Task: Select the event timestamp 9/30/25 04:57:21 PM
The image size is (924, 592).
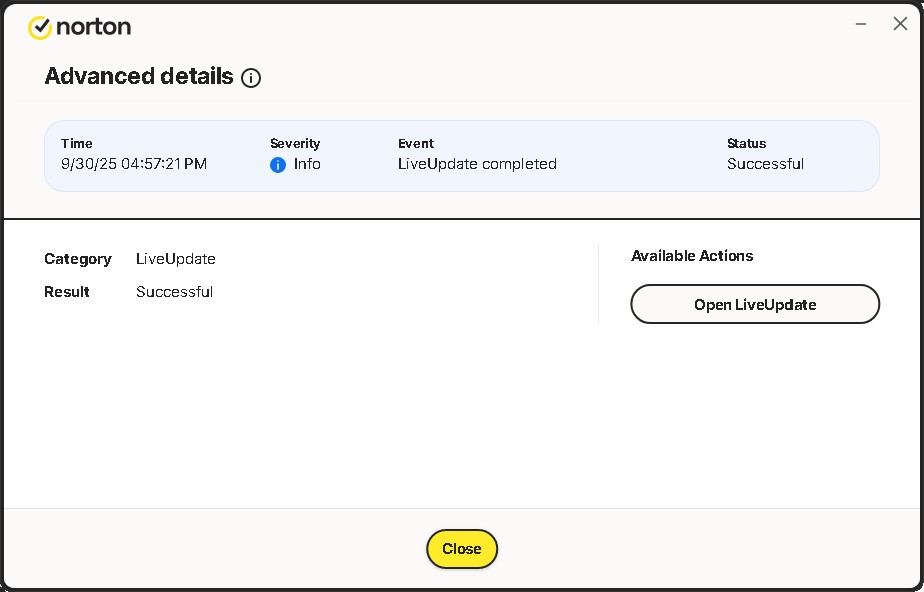Action: [134, 164]
